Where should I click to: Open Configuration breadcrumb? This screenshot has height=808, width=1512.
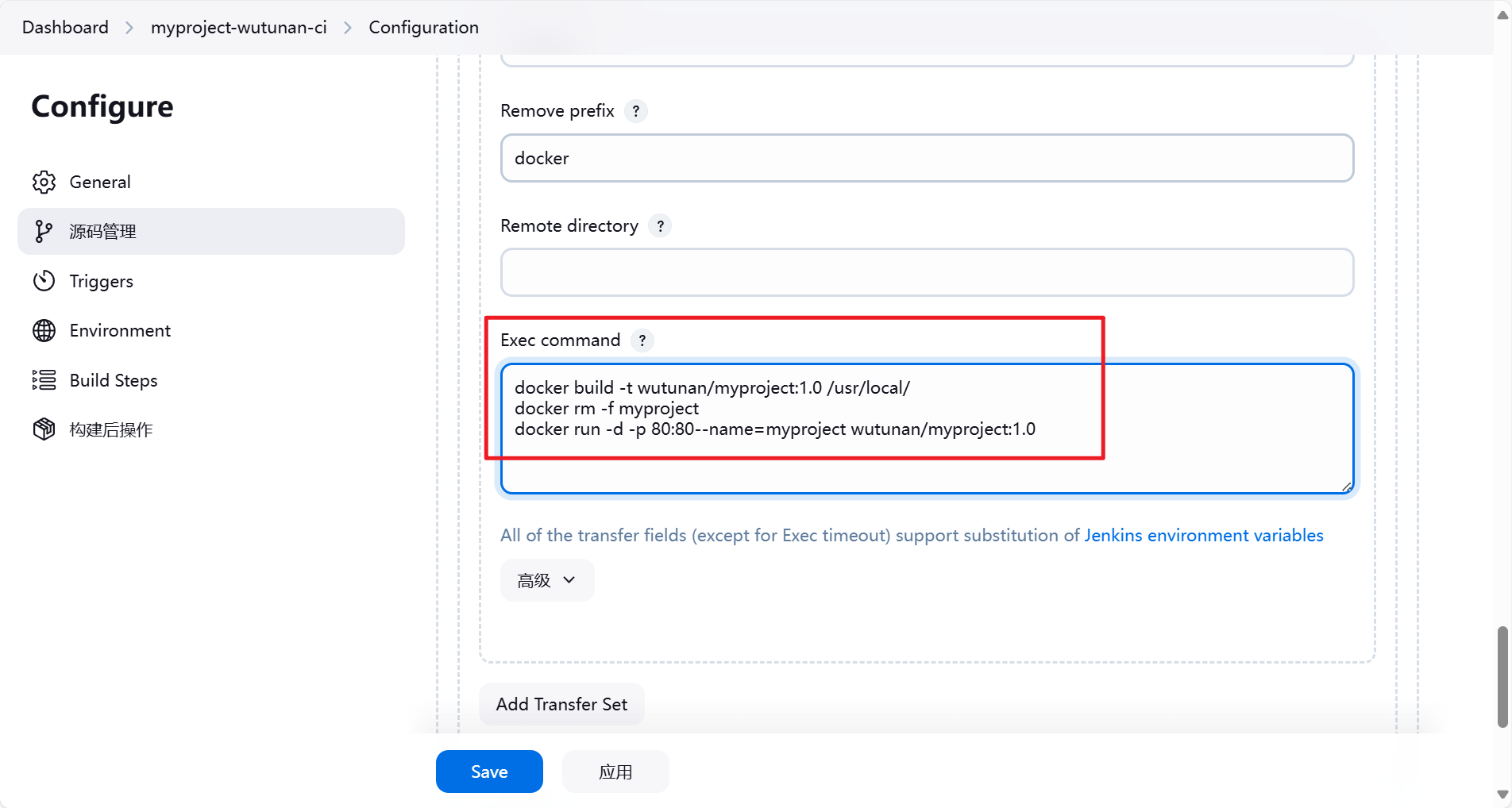point(424,28)
